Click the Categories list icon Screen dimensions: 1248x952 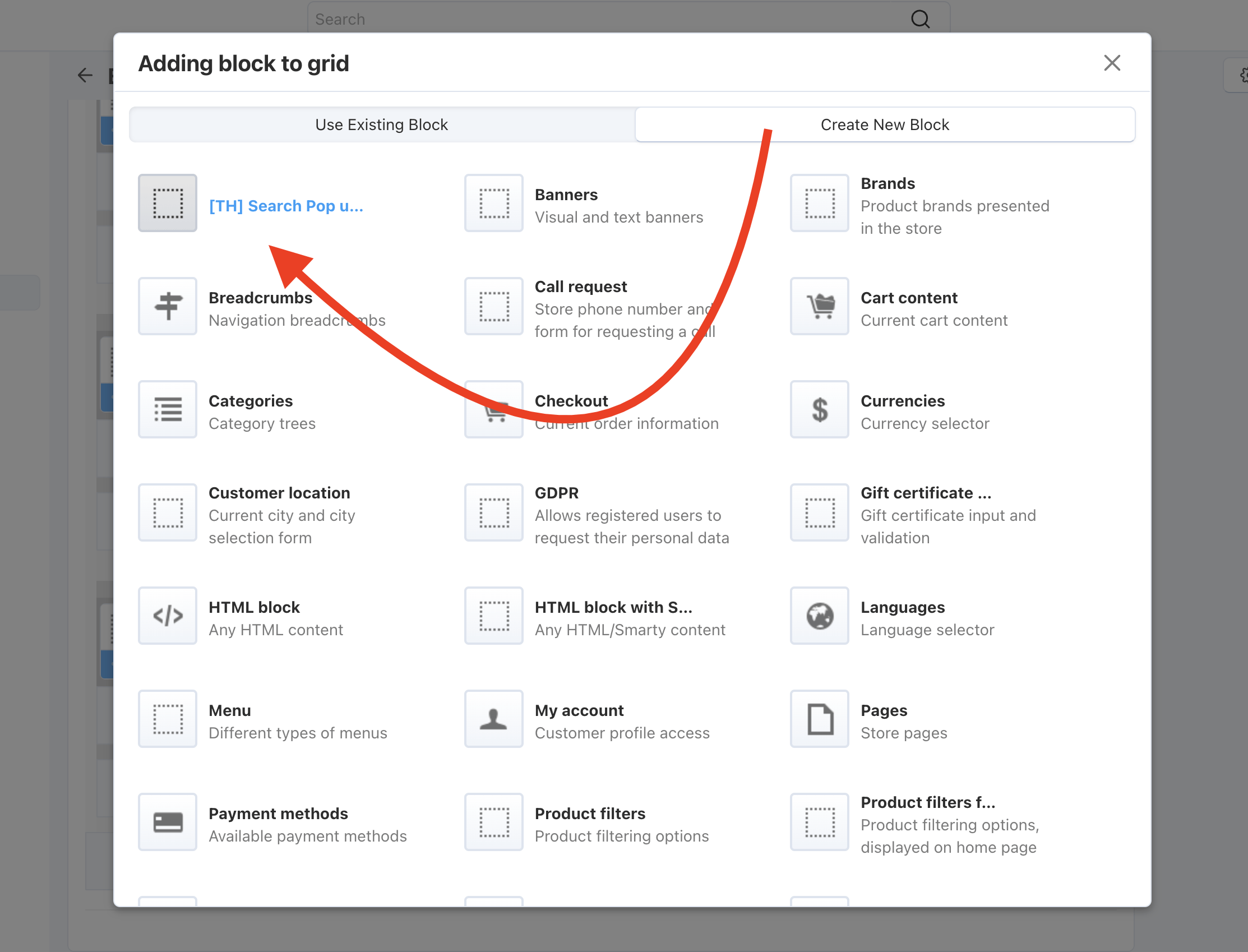pos(168,409)
